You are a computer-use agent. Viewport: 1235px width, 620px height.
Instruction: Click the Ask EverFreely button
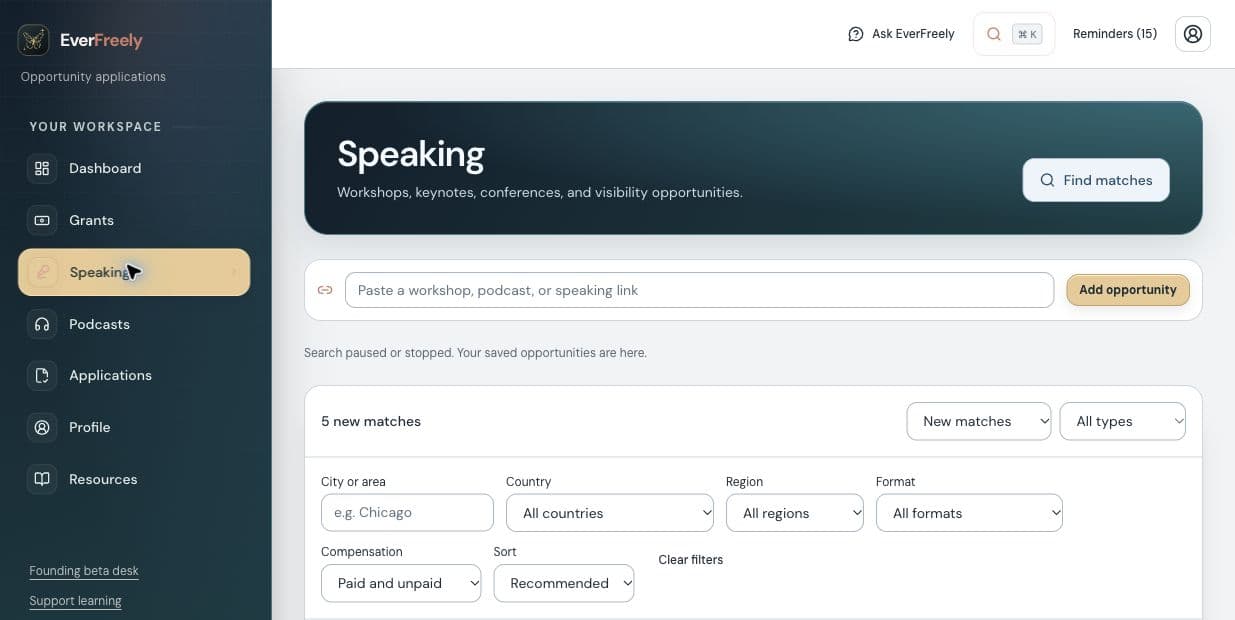[901, 34]
